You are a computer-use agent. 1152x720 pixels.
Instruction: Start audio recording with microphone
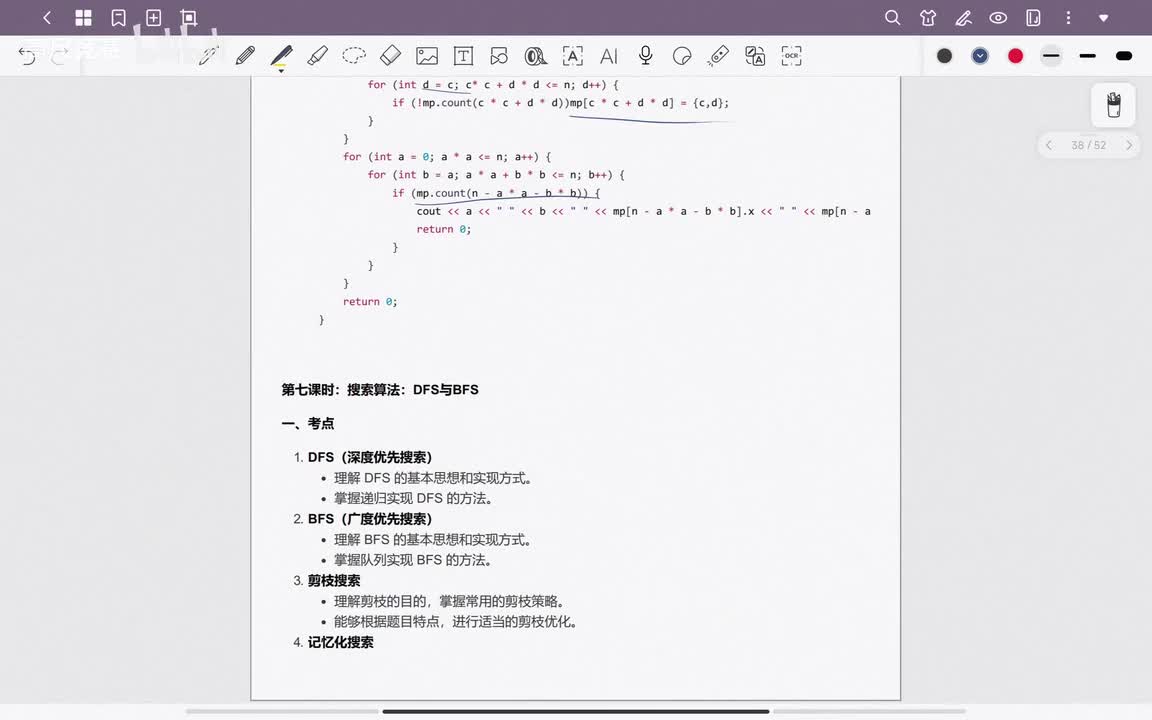pyautogui.click(x=646, y=56)
